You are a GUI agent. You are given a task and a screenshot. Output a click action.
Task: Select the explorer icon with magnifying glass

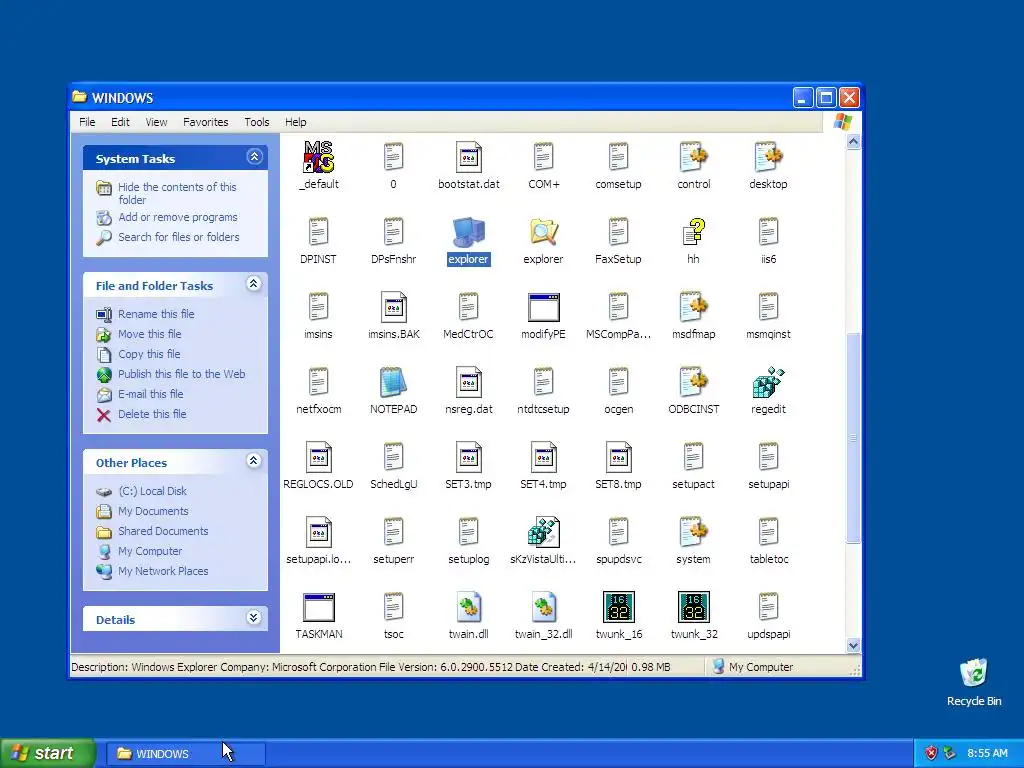543,232
